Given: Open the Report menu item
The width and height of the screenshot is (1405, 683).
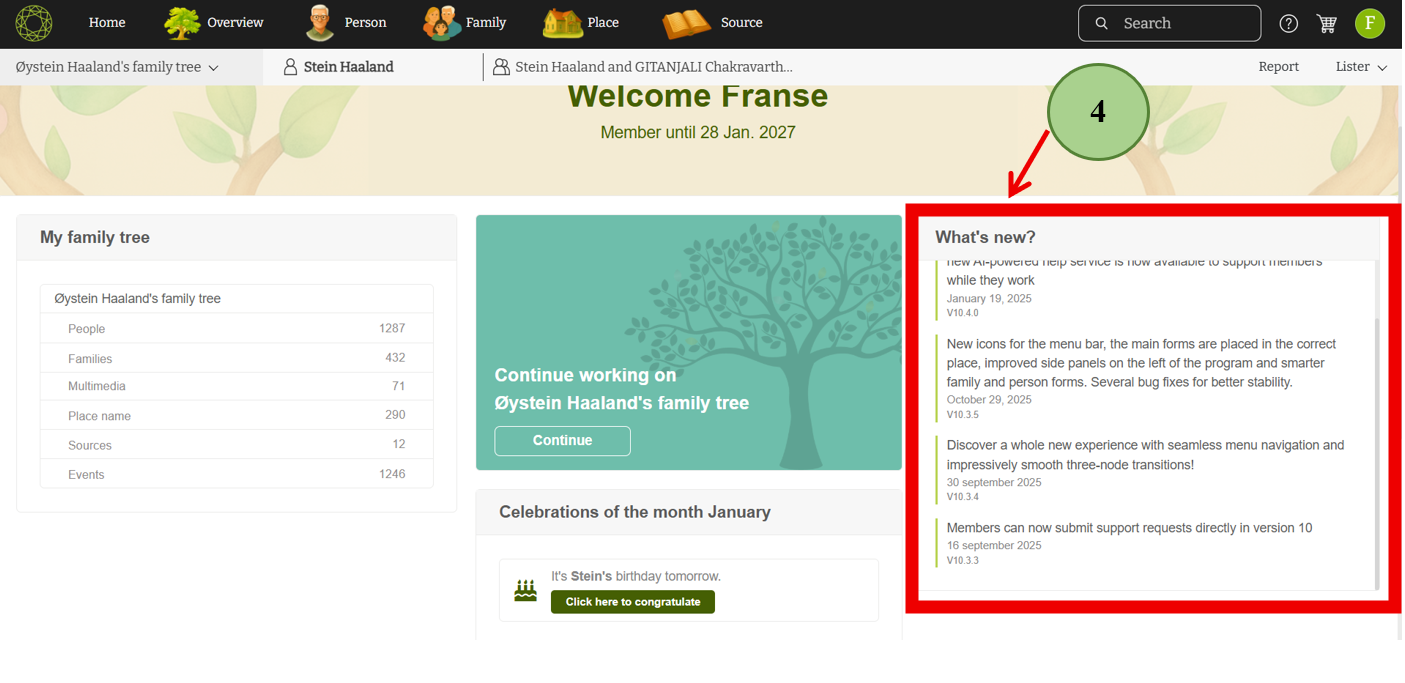Looking at the screenshot, I should 1278,67.
